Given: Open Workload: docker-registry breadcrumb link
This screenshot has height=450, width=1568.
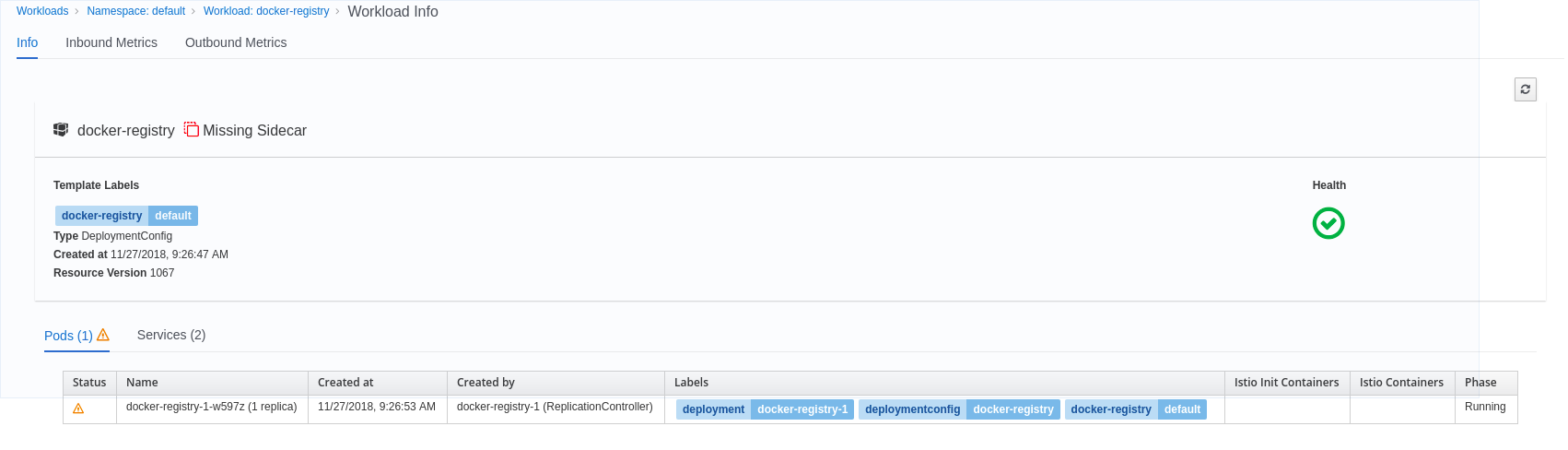Looking at the screenshot, I should click(x=266, y=11).
